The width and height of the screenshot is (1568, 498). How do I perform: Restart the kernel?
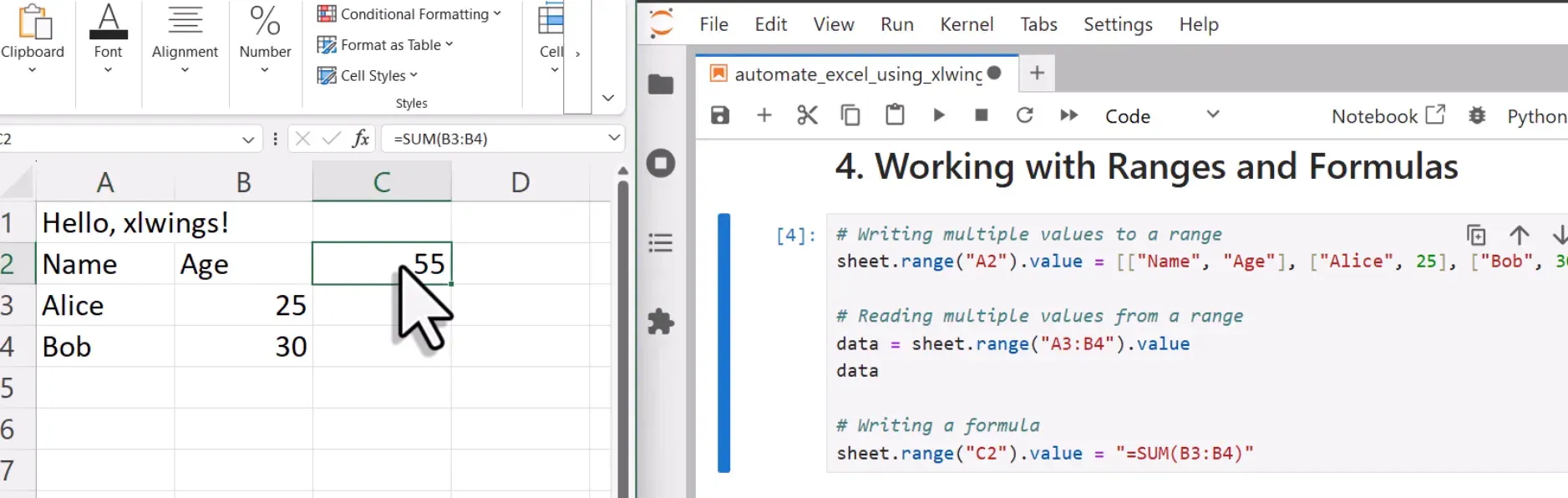(x=1025, y=115)
